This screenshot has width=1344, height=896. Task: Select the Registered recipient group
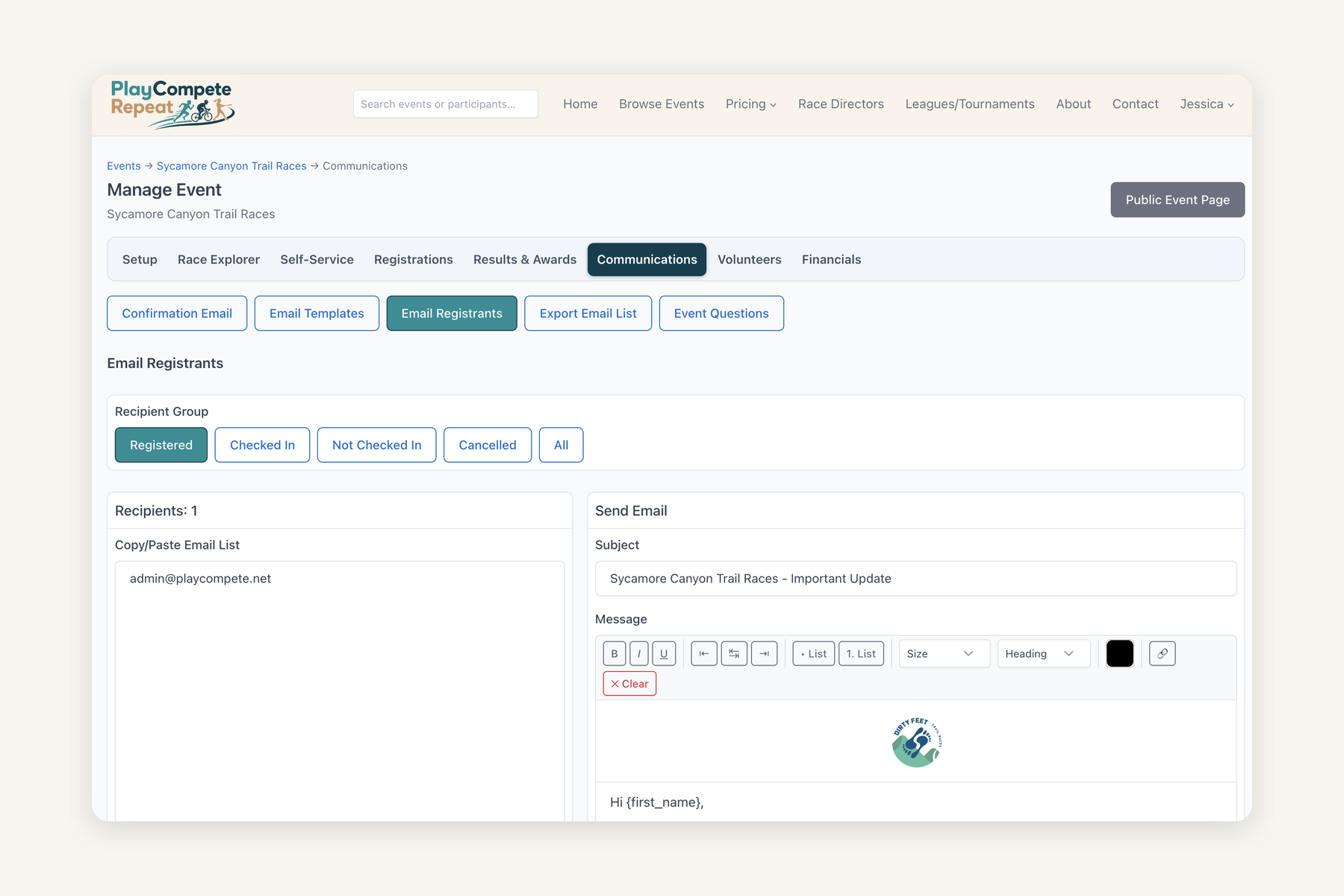click(161, 445)
